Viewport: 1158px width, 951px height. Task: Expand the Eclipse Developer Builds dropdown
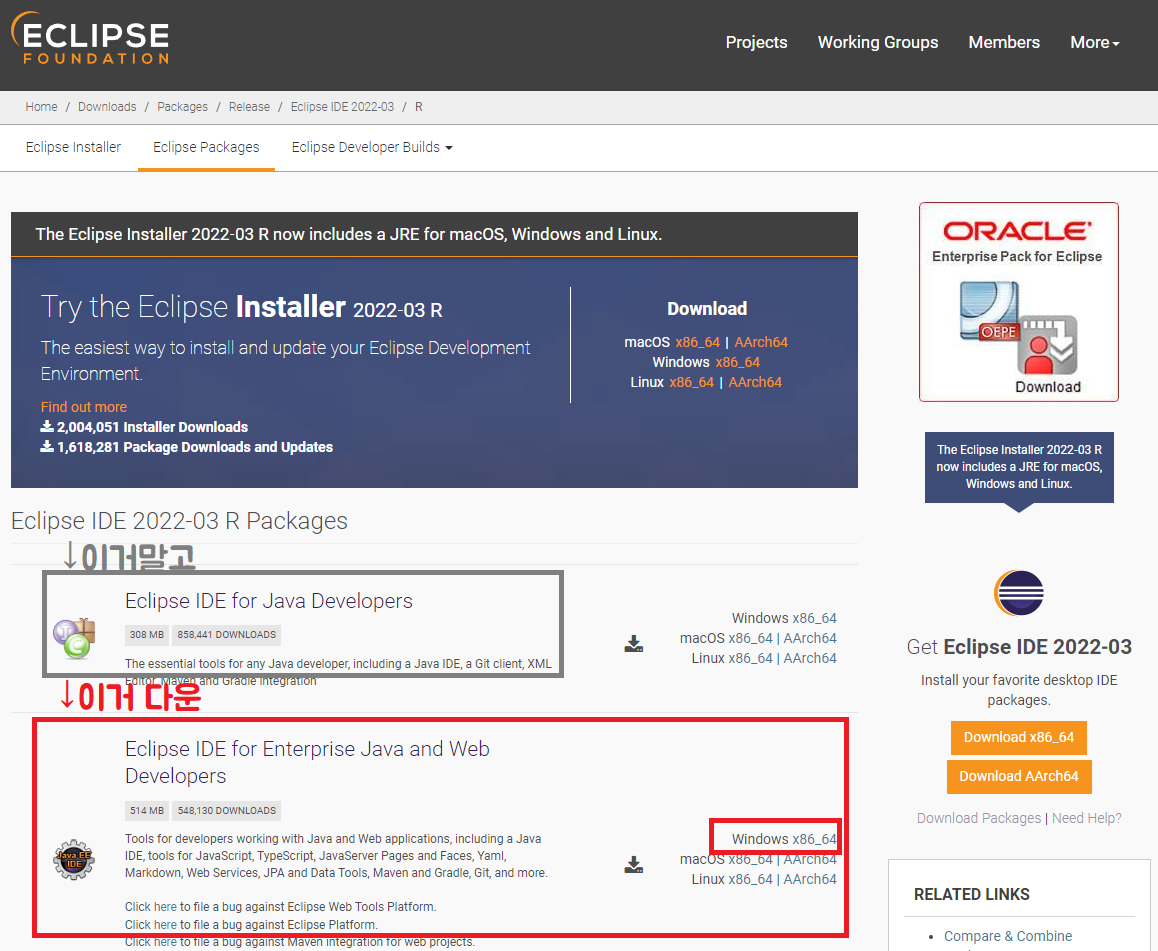[371, 147]
